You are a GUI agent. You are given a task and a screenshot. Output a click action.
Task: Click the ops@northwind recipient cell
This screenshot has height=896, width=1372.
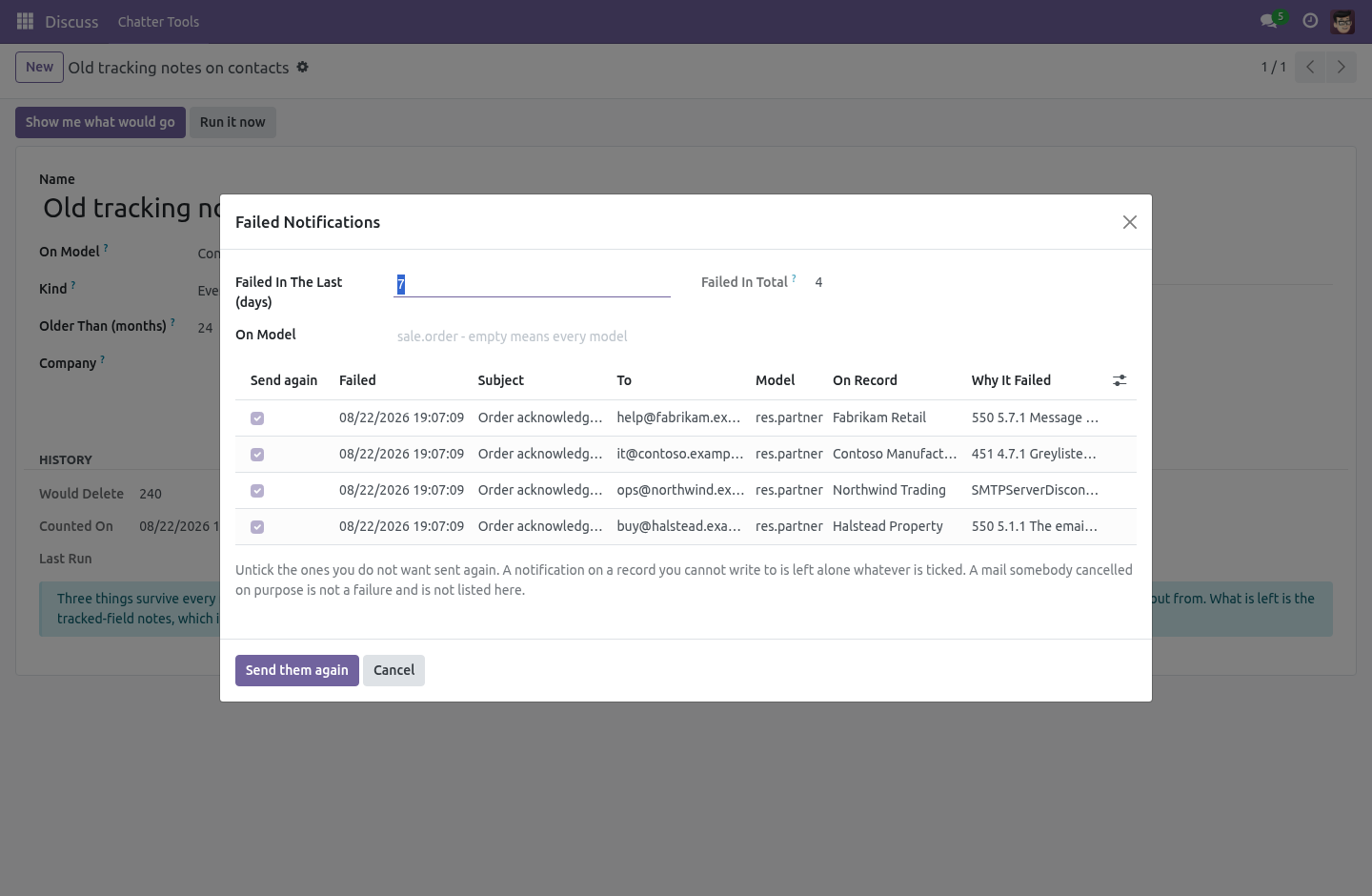pos(680,490)
